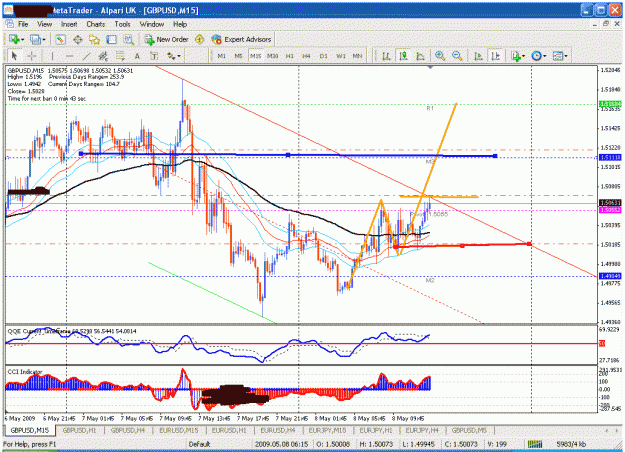Open the Help menu

coord(180,24)
